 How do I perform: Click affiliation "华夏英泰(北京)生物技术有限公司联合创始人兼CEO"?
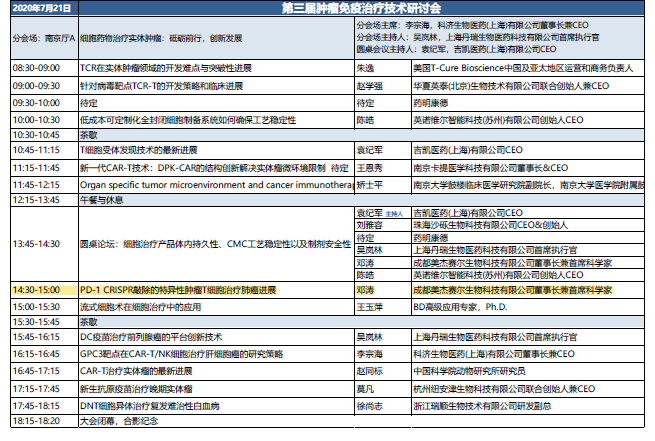pos(511,86)
